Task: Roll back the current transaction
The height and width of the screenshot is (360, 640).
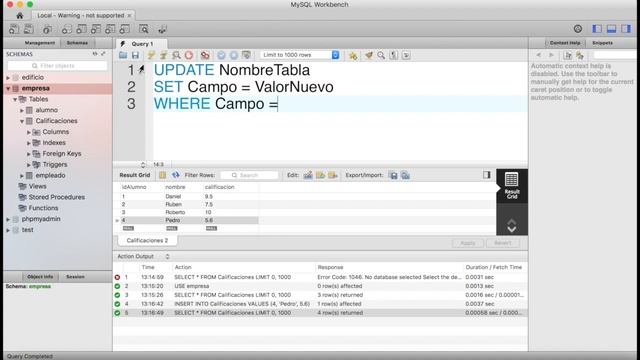Action: click(234, 55)
